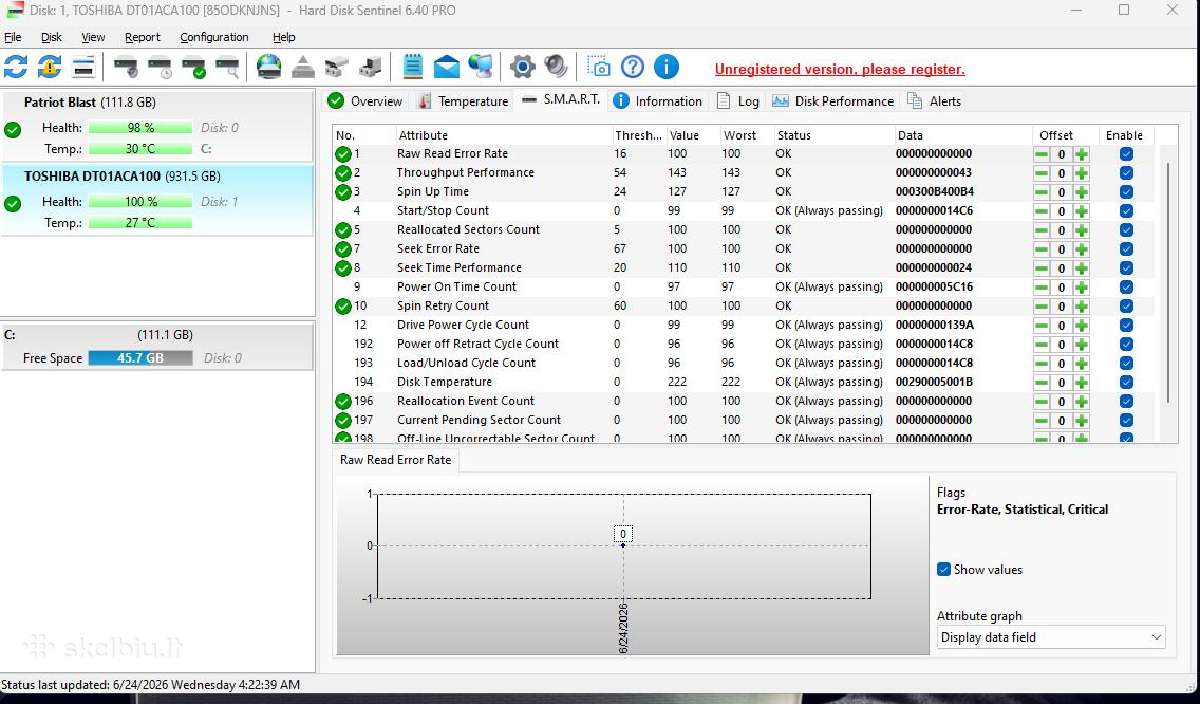Viewport: 1200px width, 704px height.
Task: Click the disk with green checkmark icon
Action: tap(194, 68)
